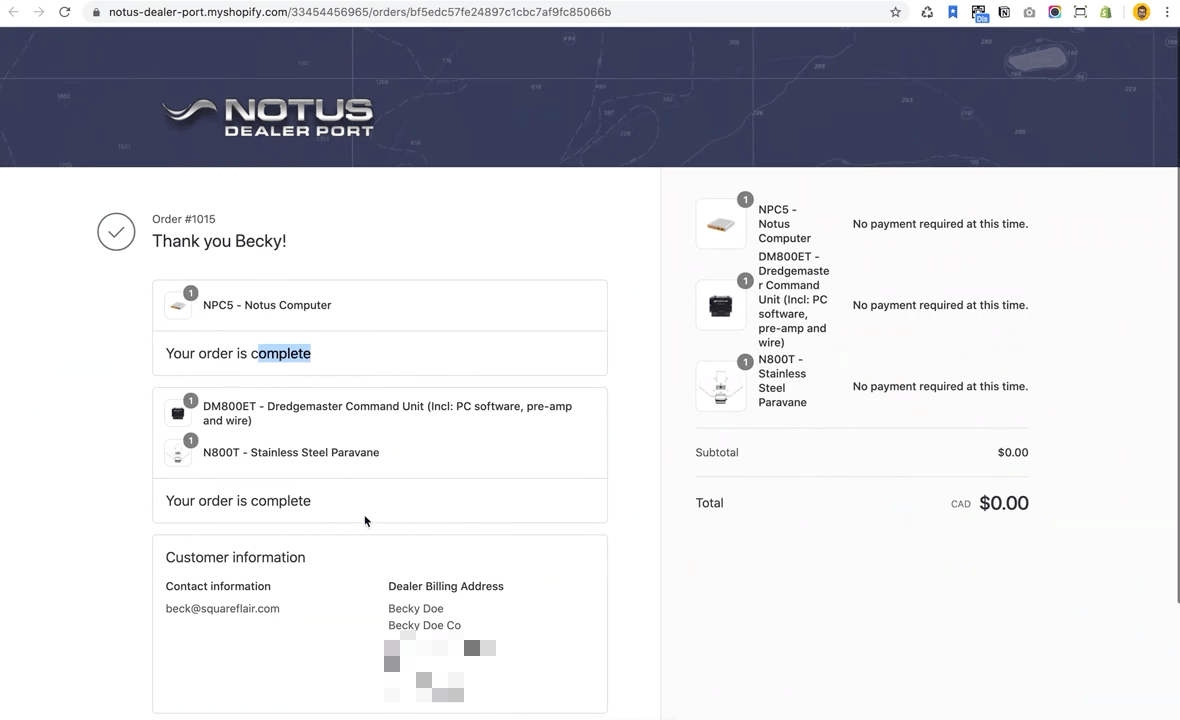
Task: Click the Notus Dealer Port logo
Action: point(269,117)
